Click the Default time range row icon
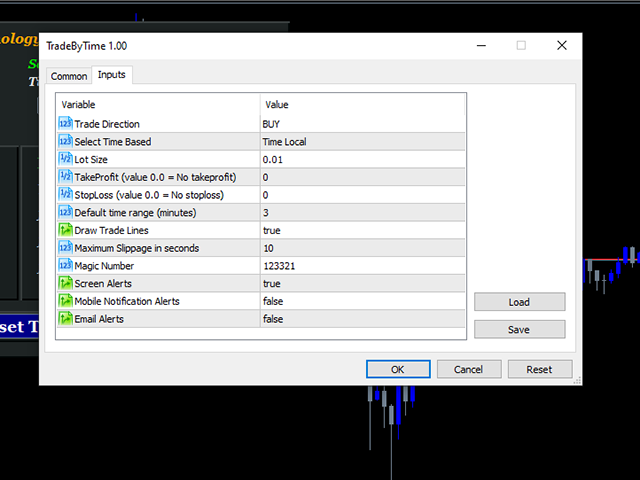 coord(65,212)
